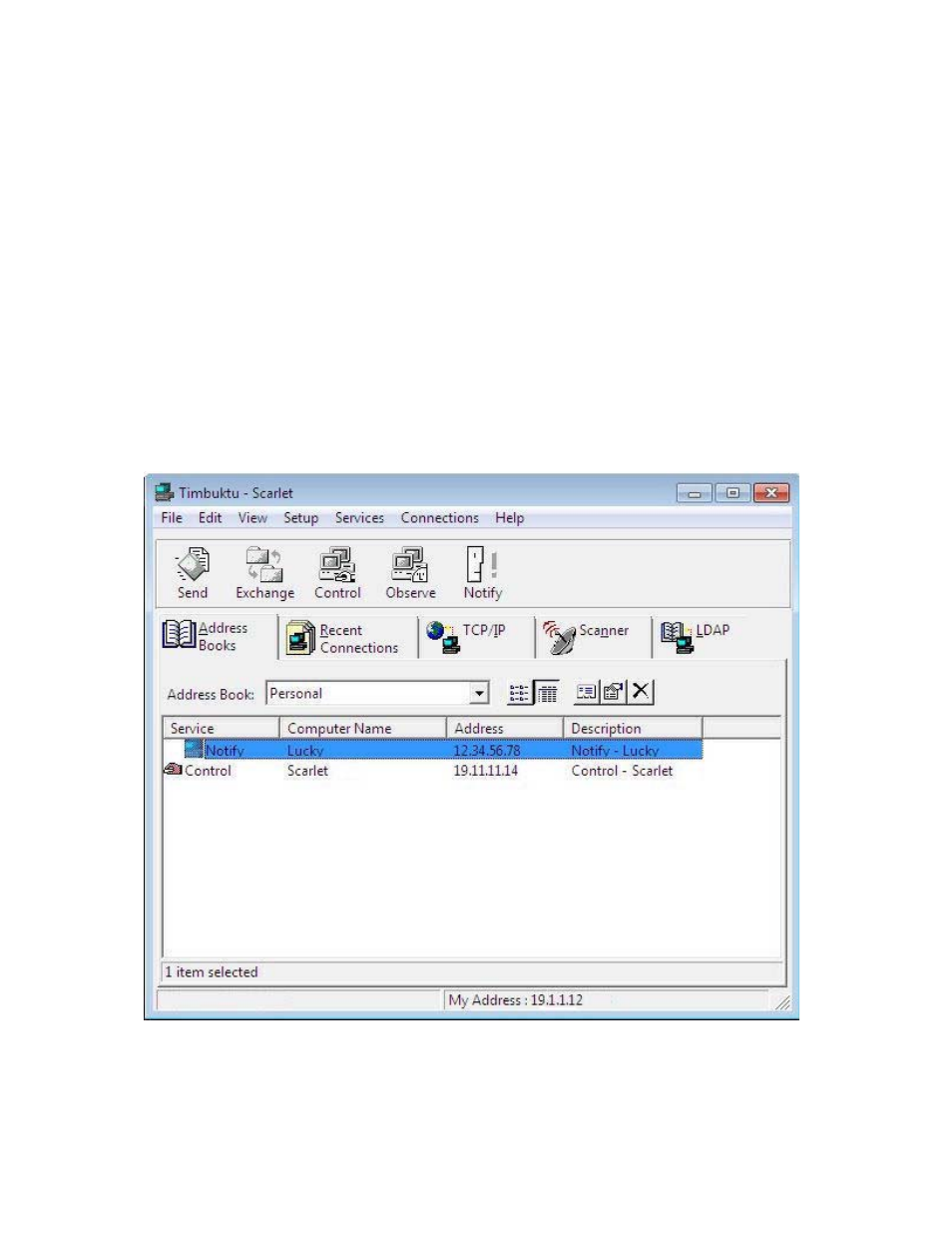Start a Control session from the toolbar
The width and height of the screenshot is (952, 1233).
pyautogui.click(x=337, y=573)
